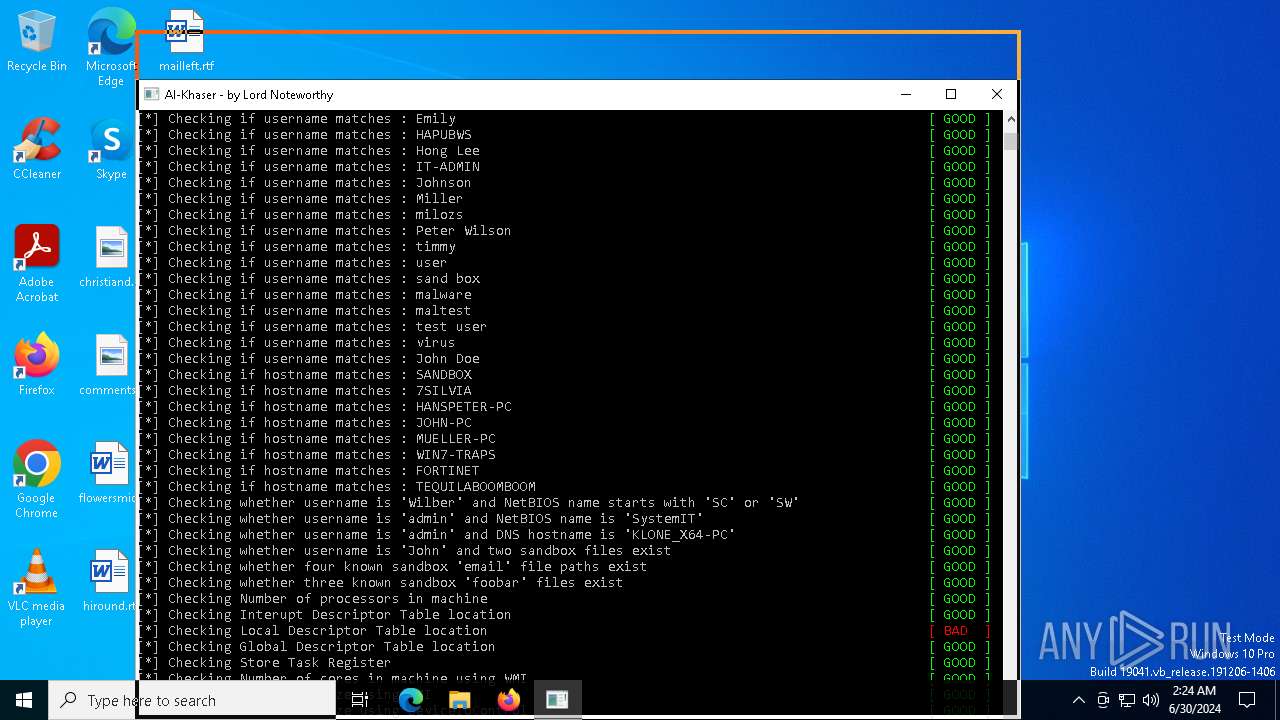Launch the Firefox desktop shortcut
The width and height of the screenshot is (1280, 720).
37,364
